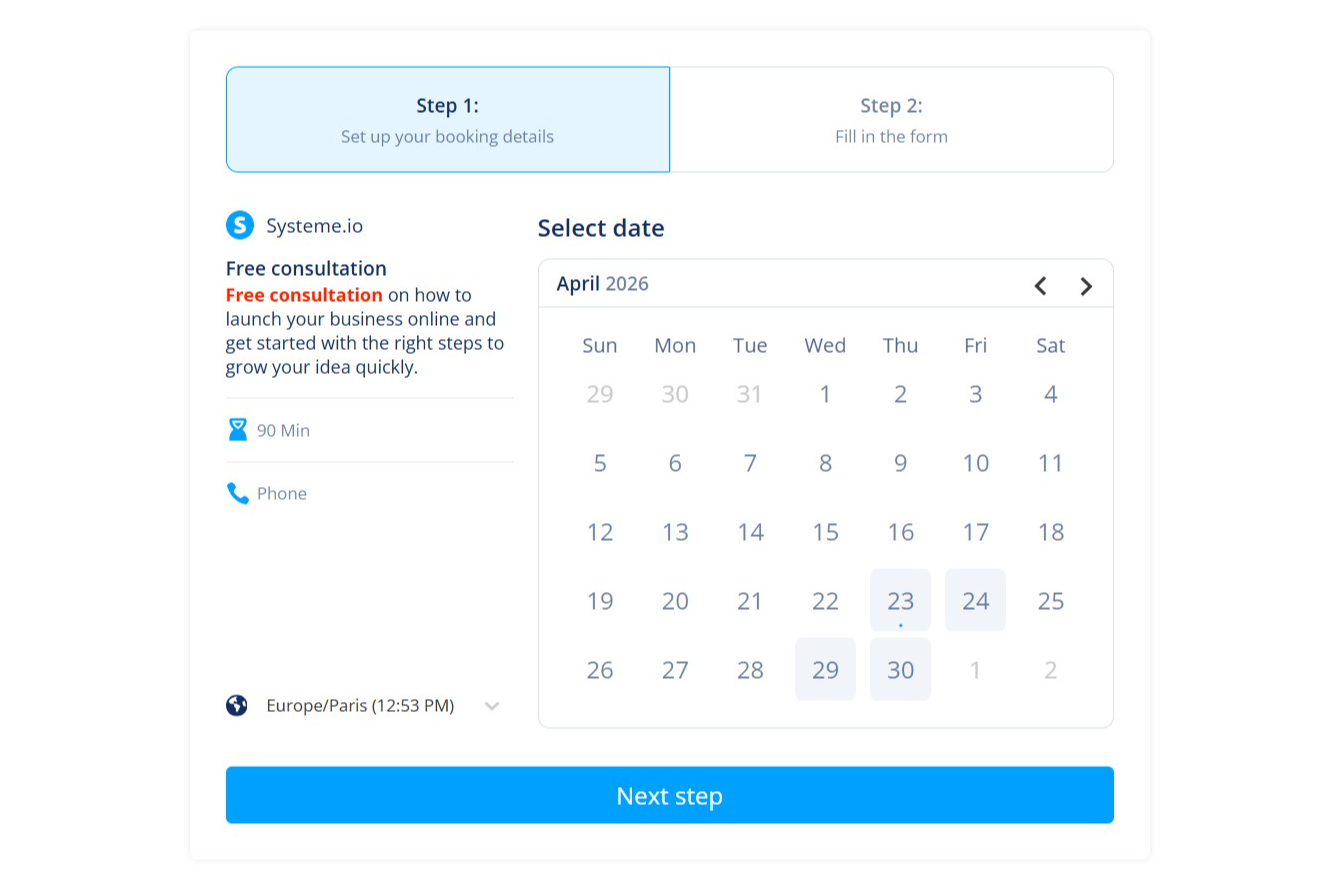
Task: Click the 90 Min duration label
Action: tap(283, 431)
